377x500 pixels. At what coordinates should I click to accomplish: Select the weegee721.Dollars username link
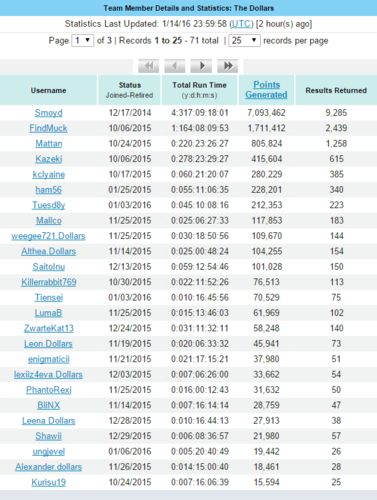tap(48, 236)
